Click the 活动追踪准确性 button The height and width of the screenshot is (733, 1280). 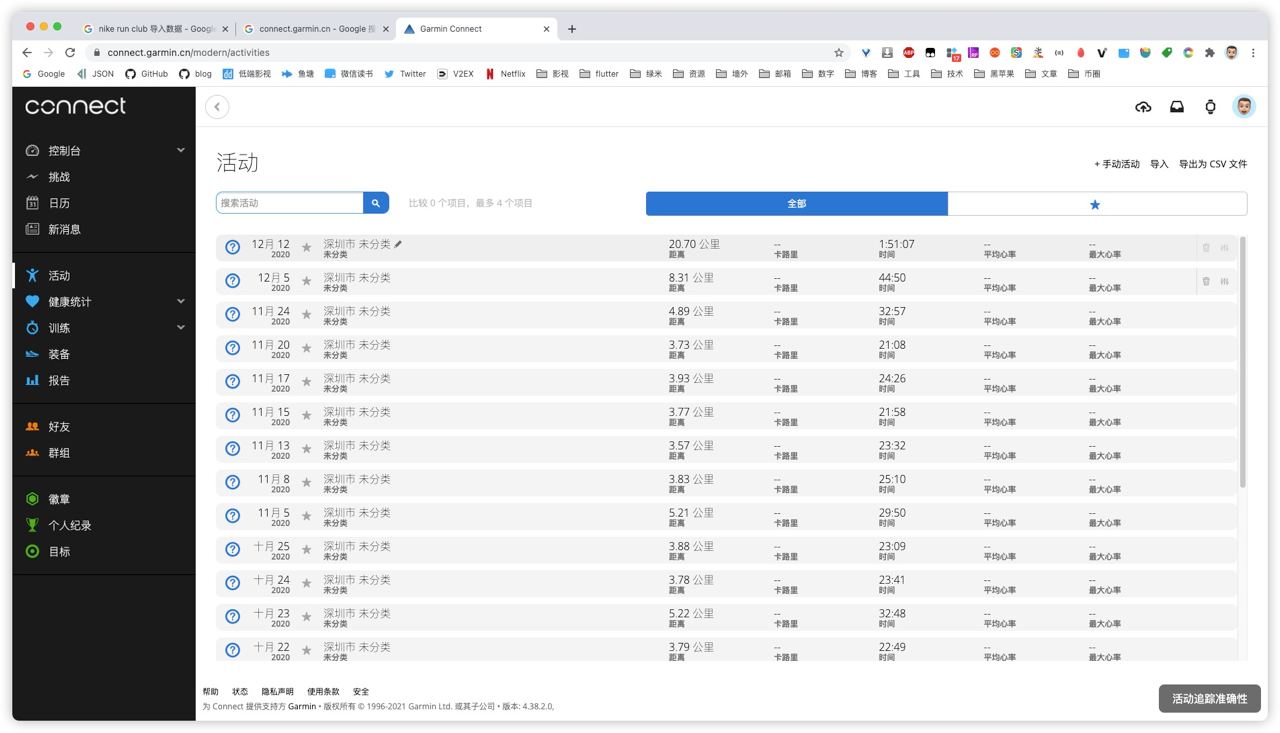[x=1210, y=698]
